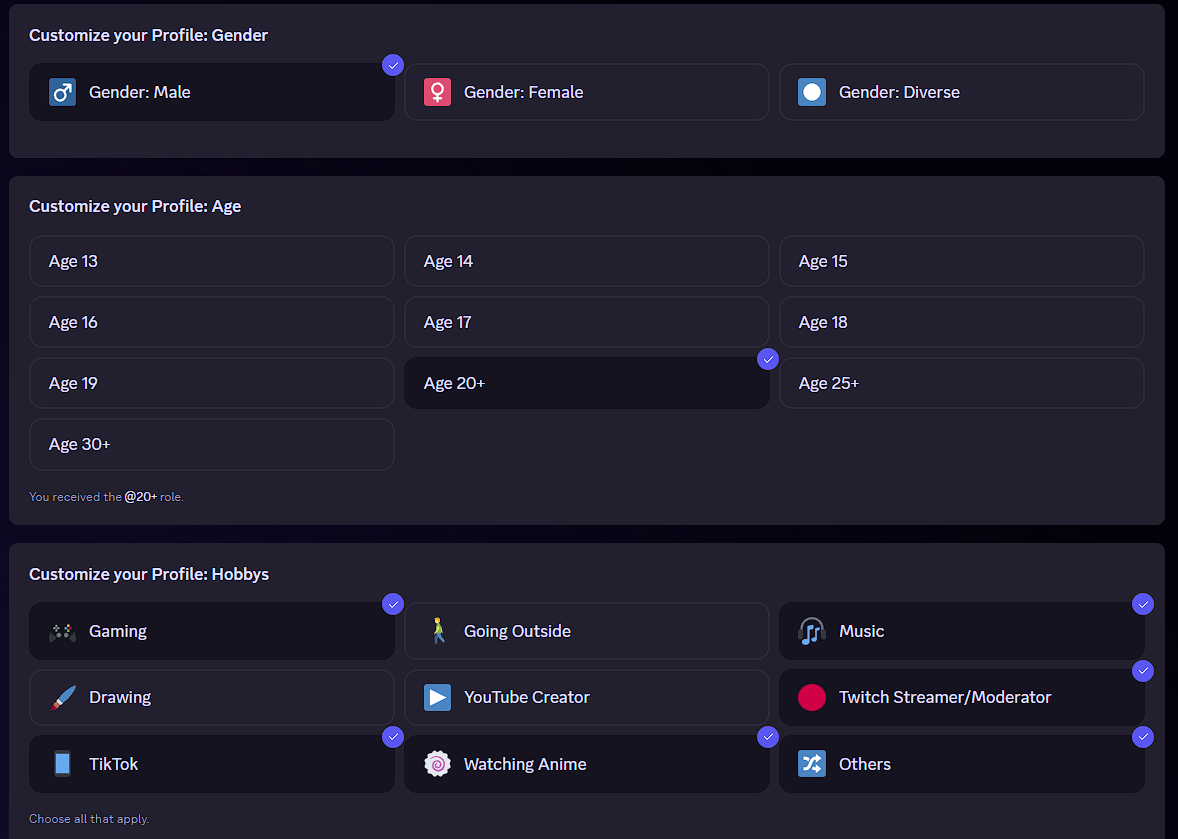Deselect the Gender: Male checkmark
Viewport: 1178px width, 839px height.
coord(392,64)
